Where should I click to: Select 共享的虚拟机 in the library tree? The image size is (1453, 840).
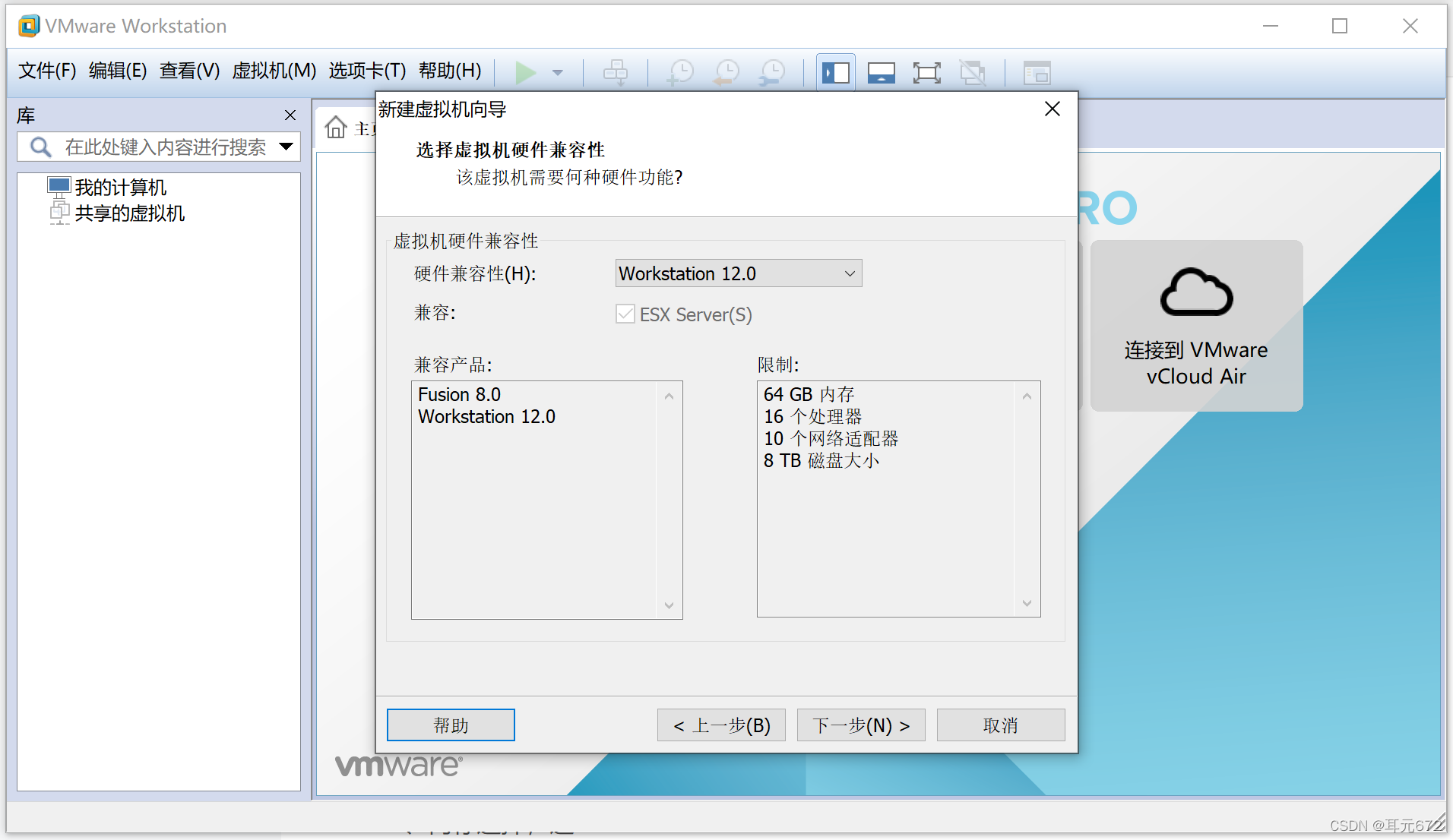[129, 213]
